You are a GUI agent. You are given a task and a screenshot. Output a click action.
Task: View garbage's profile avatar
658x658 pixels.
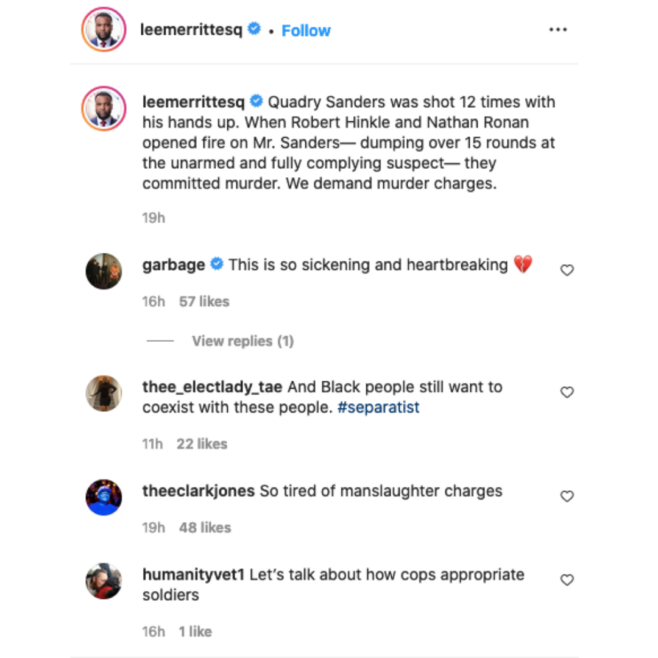(x=103, y=270)
